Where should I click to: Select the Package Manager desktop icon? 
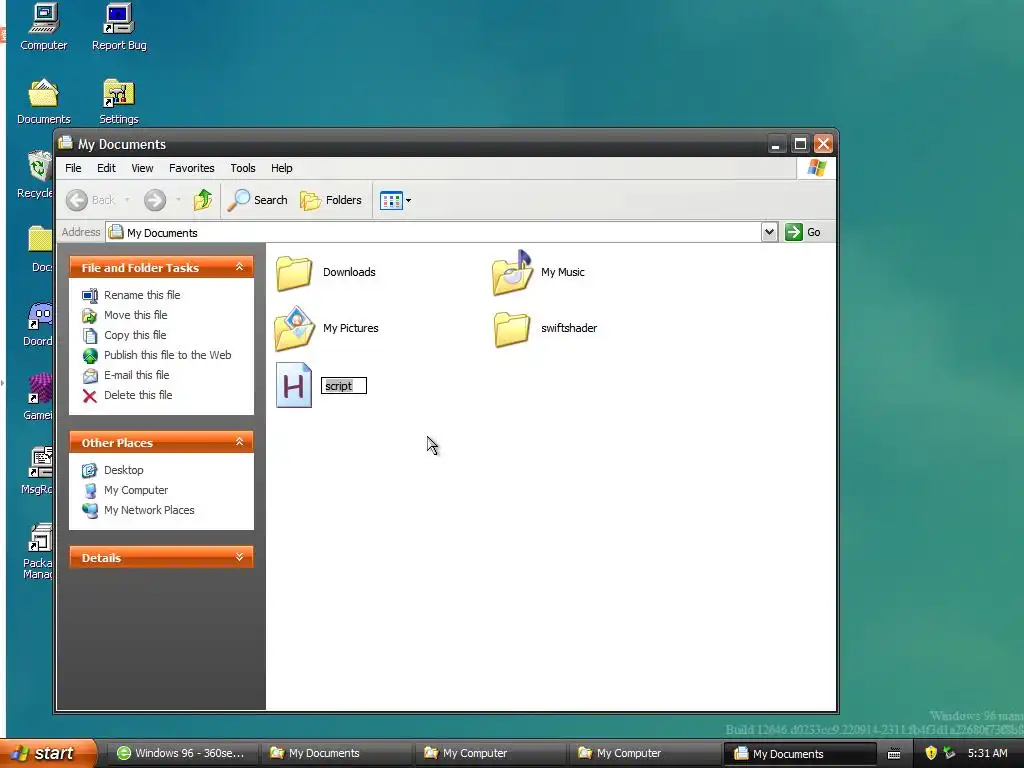point(39,551)
